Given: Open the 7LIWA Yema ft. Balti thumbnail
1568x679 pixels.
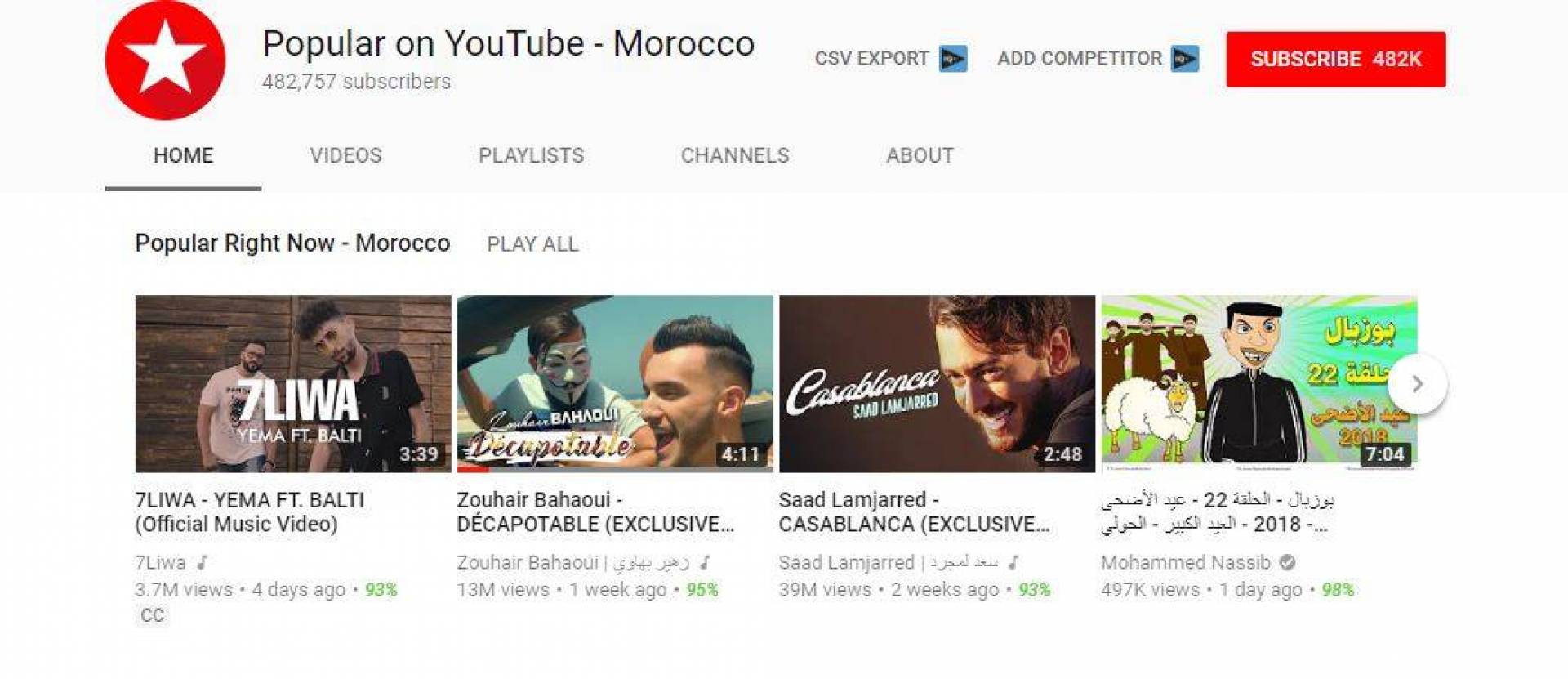Looking at the screenshot, I should pyautogui.click(x=293, y=384).
